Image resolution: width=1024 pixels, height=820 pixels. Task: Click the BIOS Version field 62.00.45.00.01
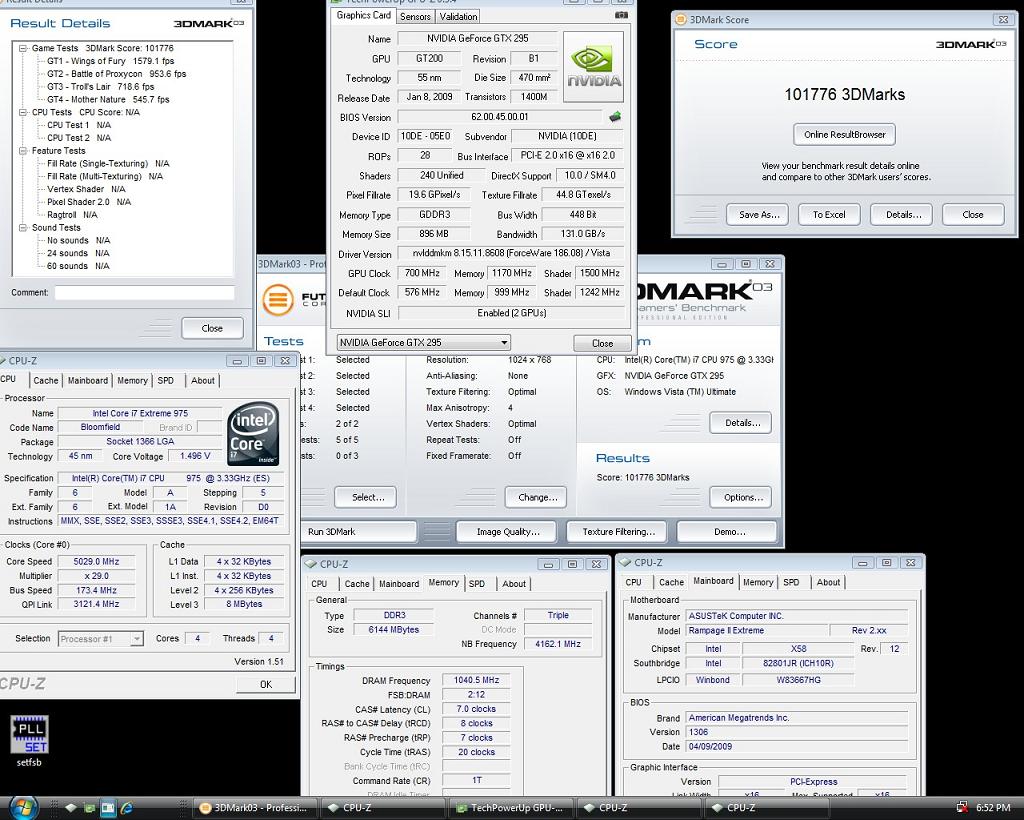tap(500, 117)
